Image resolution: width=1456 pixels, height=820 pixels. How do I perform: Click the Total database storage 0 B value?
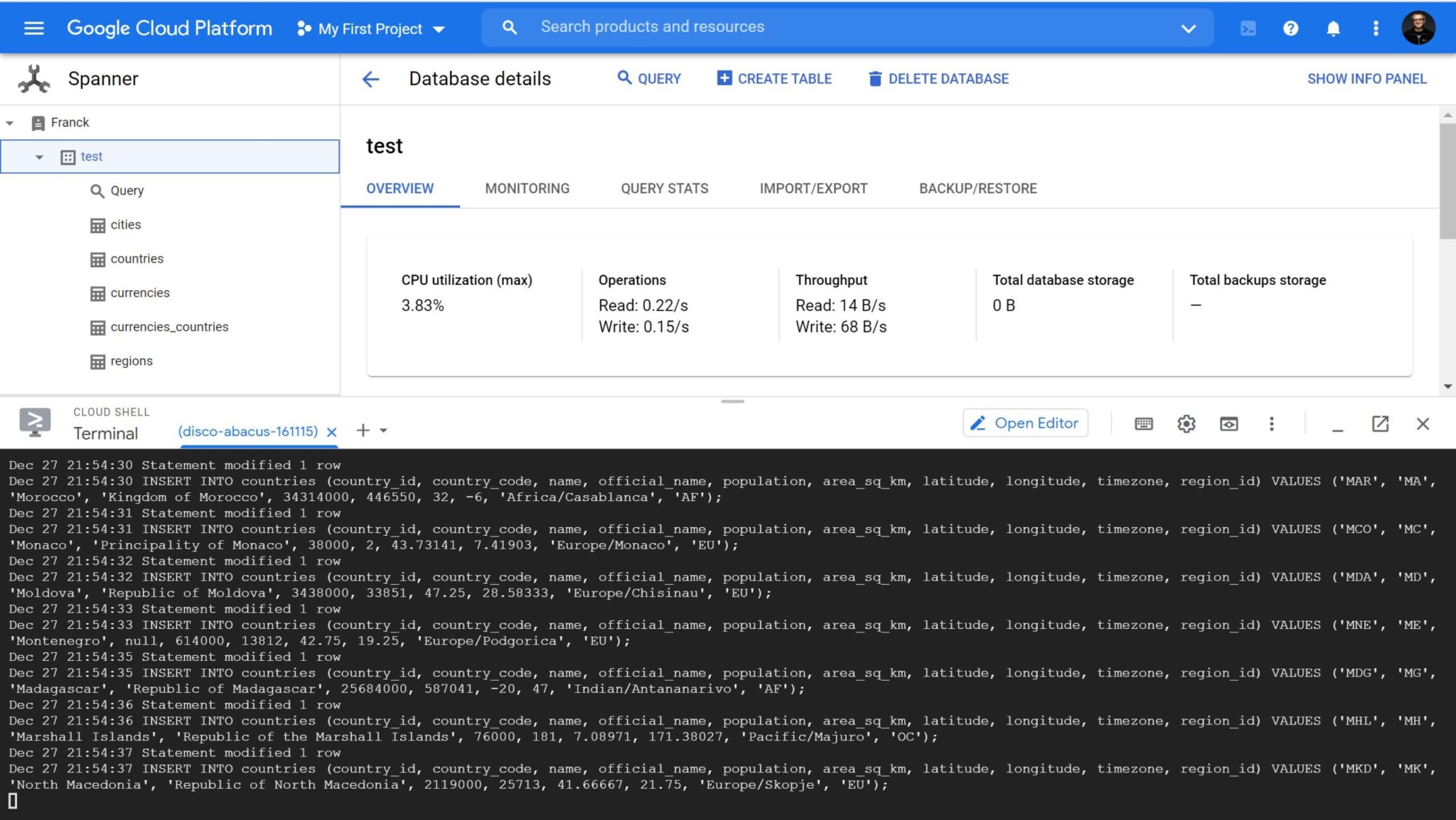point(1003,306)
